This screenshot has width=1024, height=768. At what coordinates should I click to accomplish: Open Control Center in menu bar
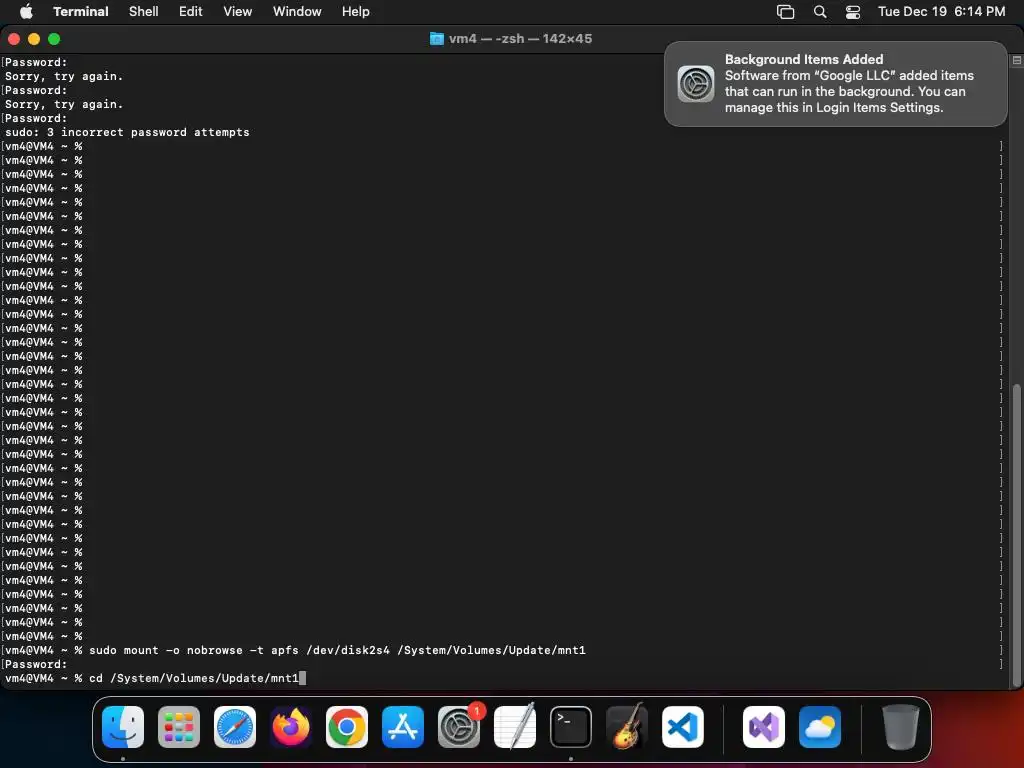[x=853, y=11]
